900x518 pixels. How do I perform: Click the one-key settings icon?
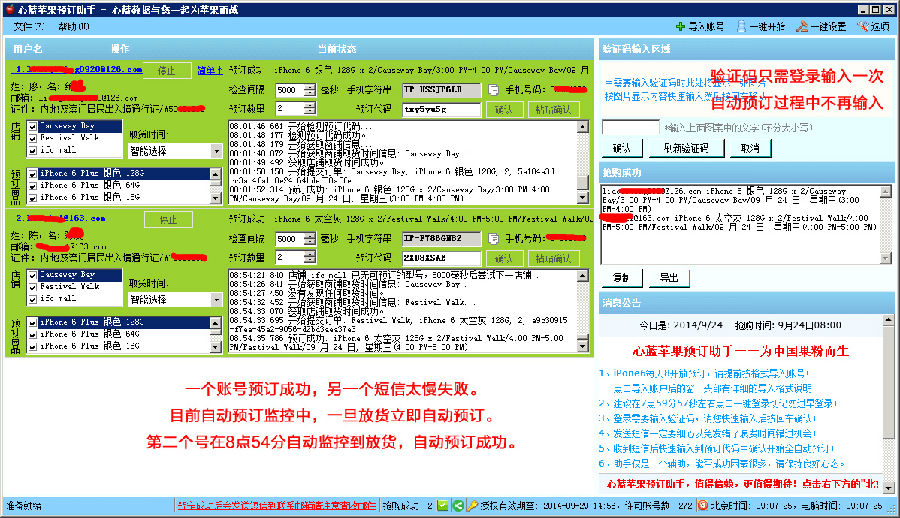pos(802,26)
